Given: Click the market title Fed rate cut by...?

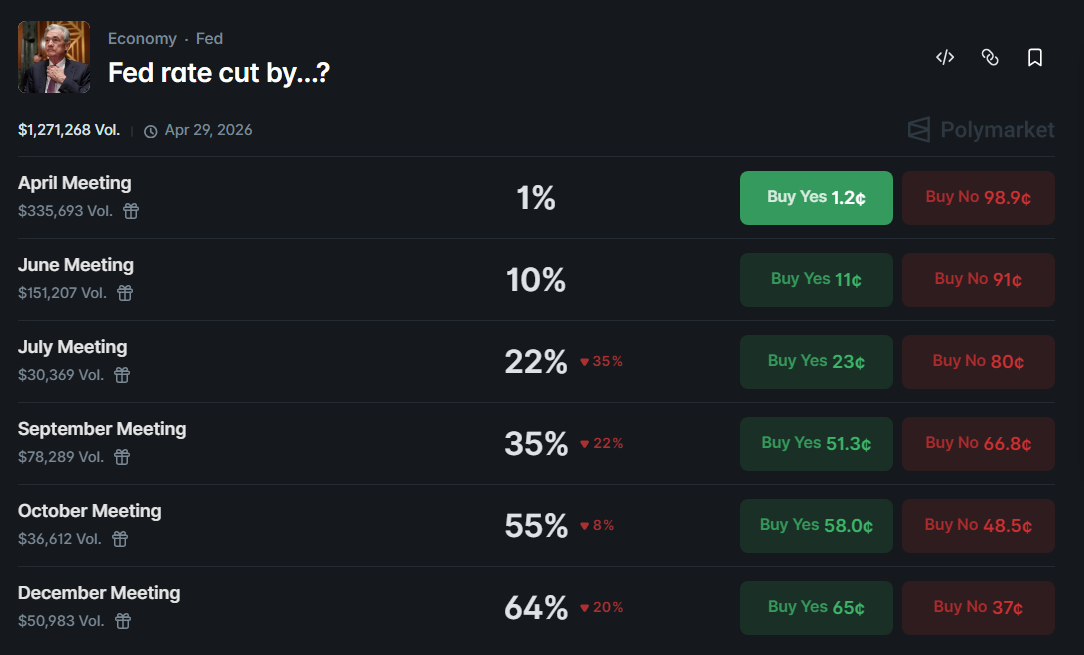Looking at the screenshot, I should point(218,72).
